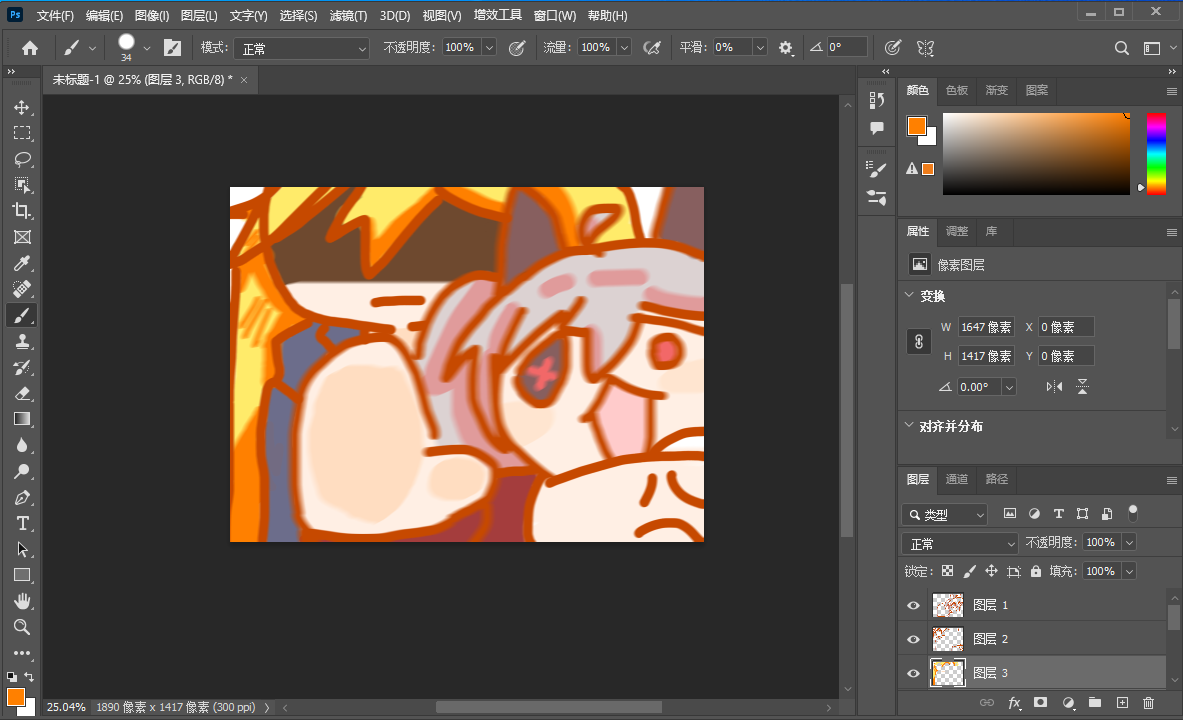Select the Move tool

tap(22, 107)
